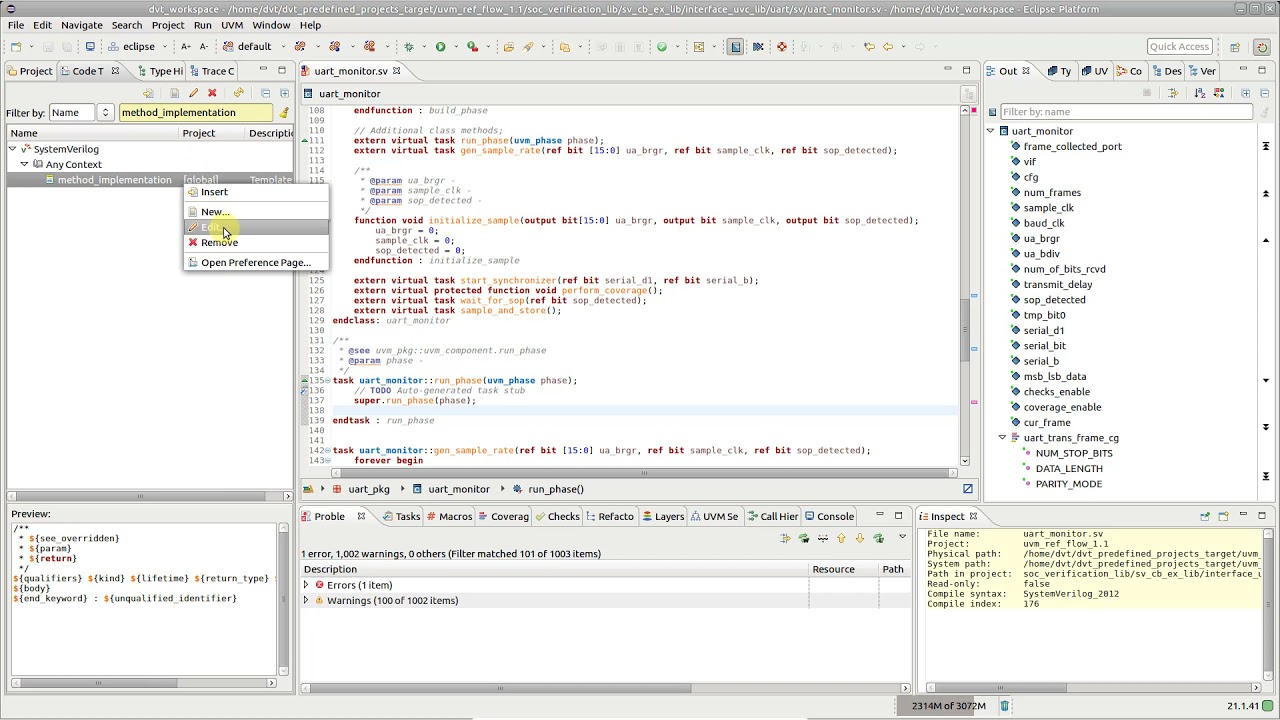Click the monitor icon in main toolbar

click(x=90, y=46)
